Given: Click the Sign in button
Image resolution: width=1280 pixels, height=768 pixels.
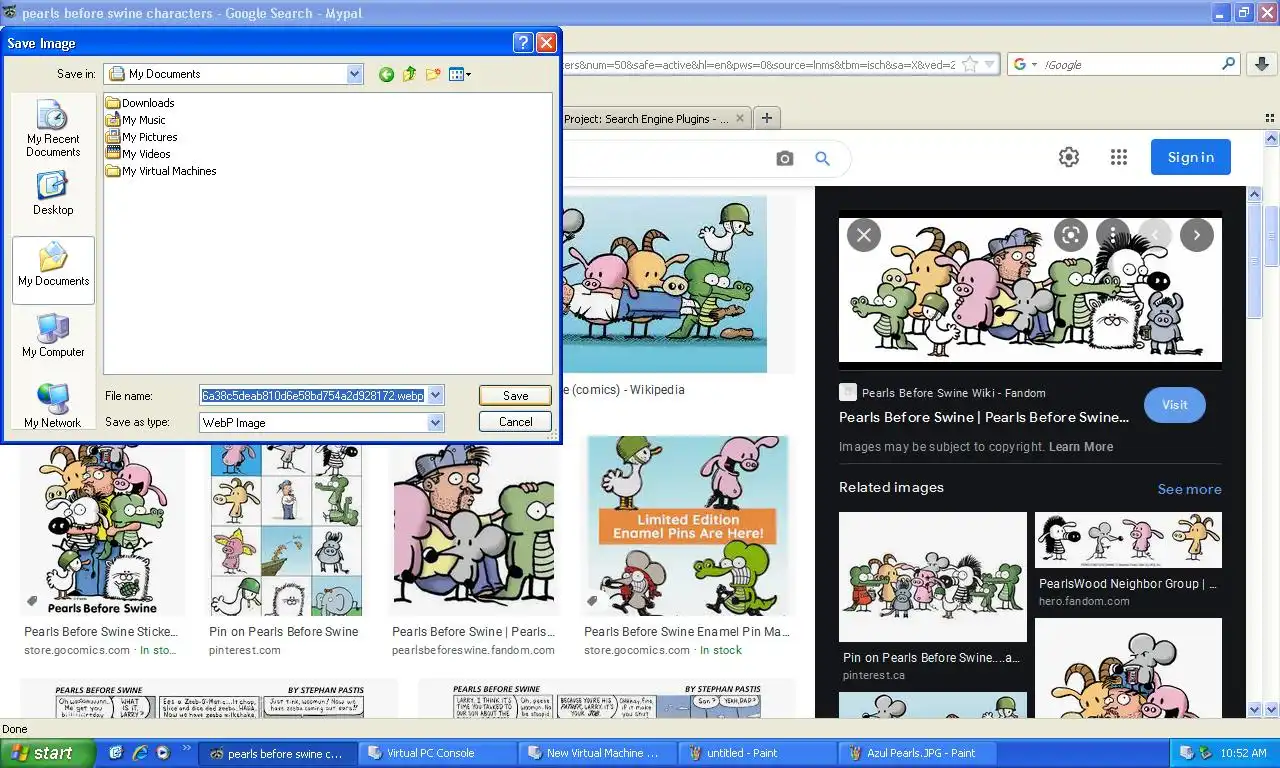Looking at the screenshot, I should (1190, 157).
